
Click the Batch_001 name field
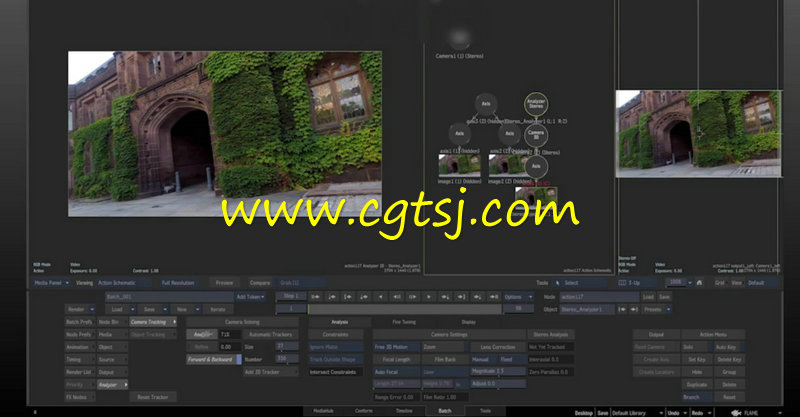point(169,297)
